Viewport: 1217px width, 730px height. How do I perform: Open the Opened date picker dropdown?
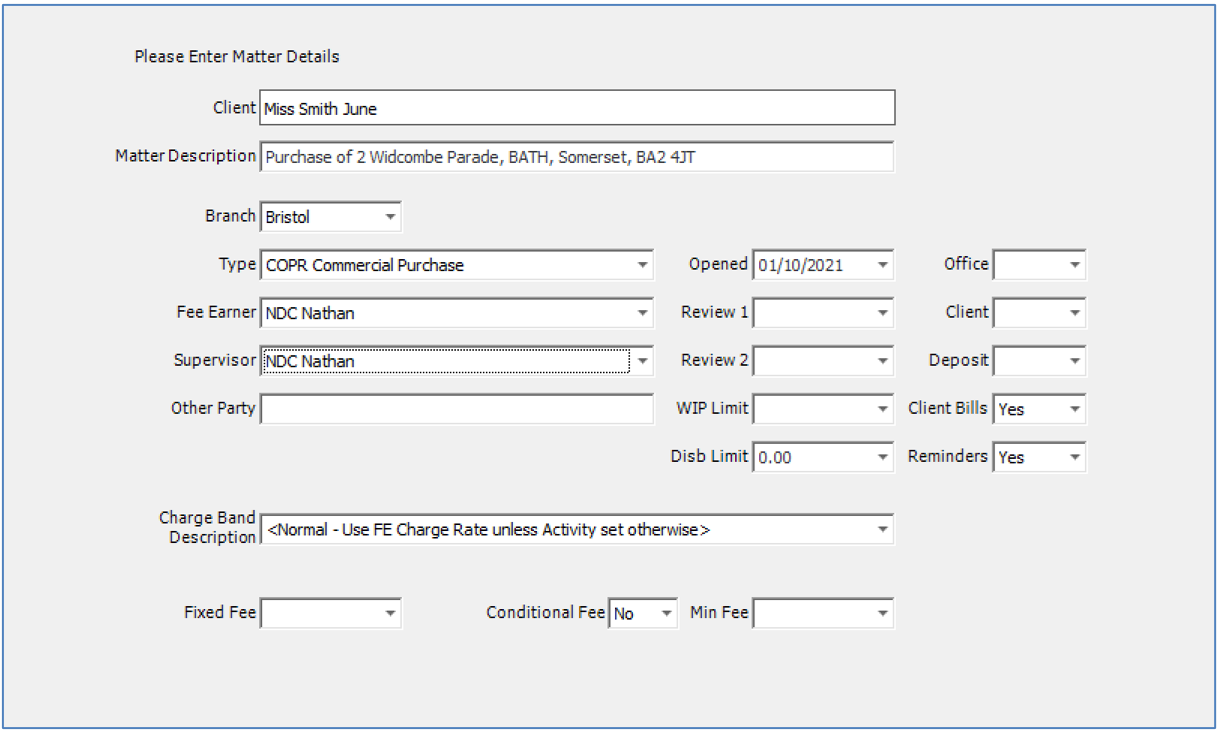[882, 265]
